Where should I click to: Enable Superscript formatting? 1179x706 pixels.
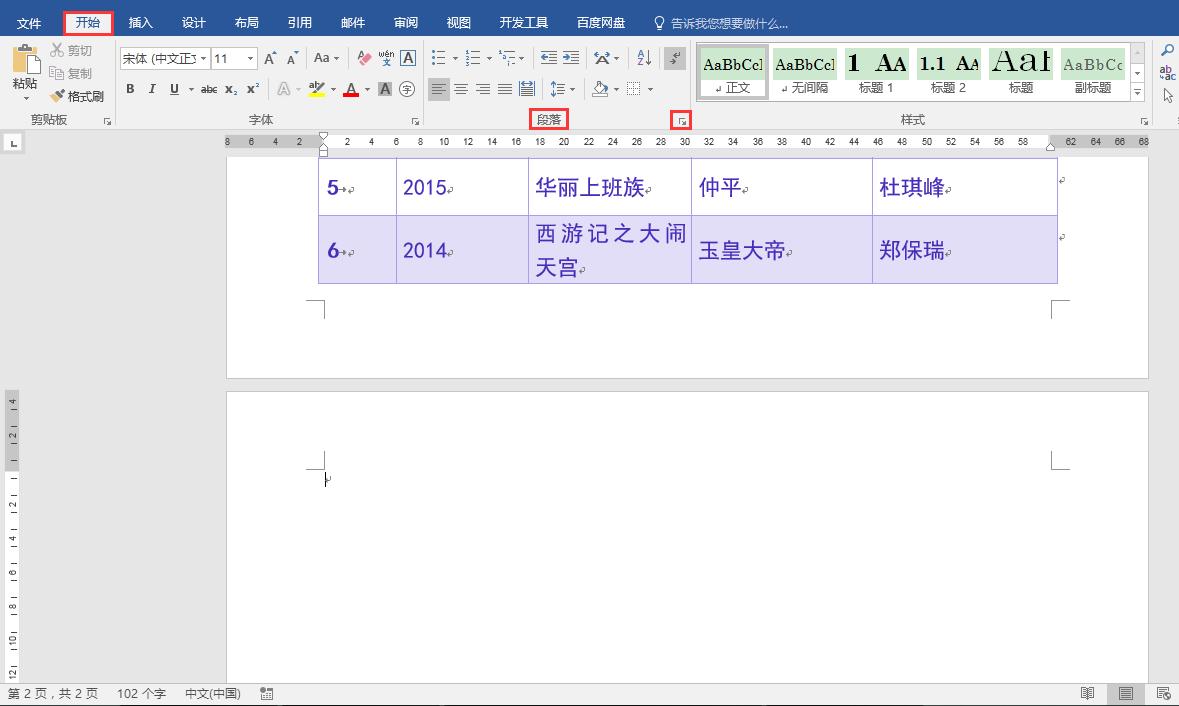[x=253, y=89]
